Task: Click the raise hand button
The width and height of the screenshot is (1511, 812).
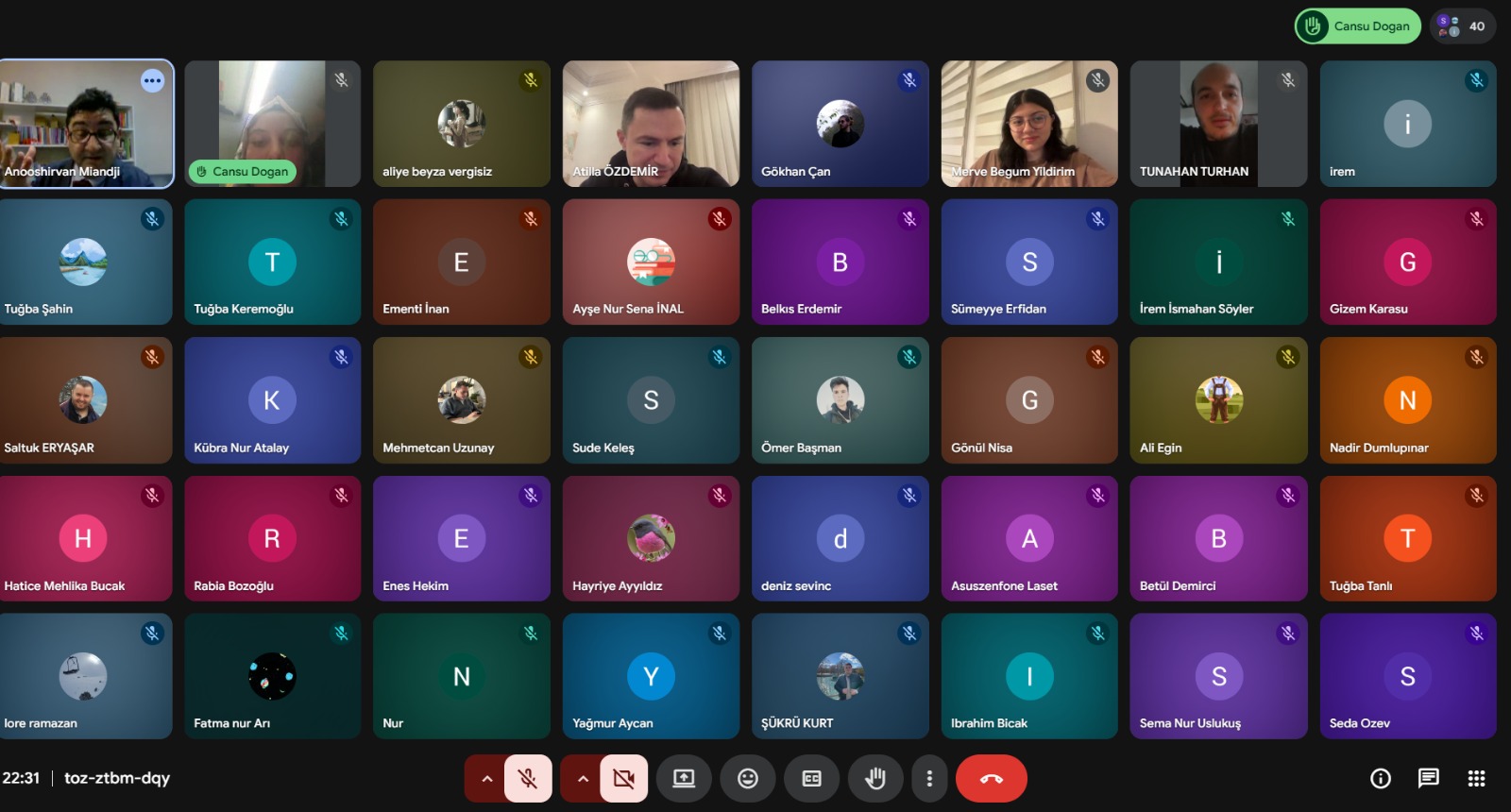Action: 875,778
